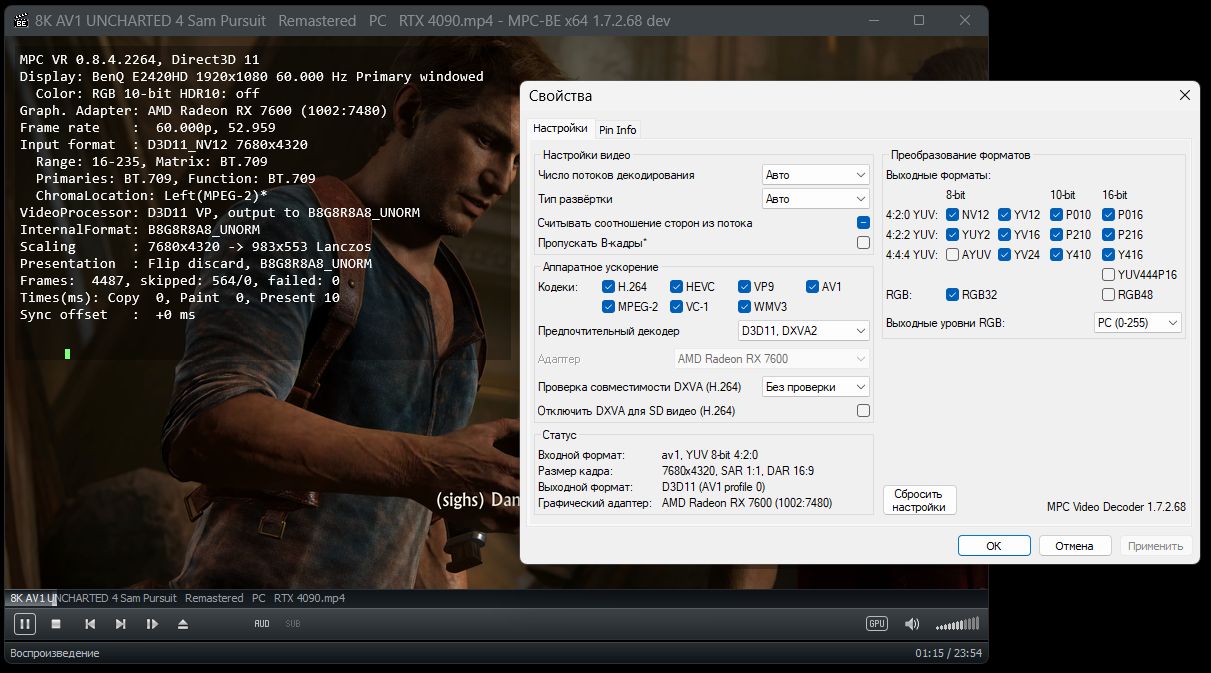Toggle the YV16 output format checkbox

click(x=1005, y=235)
